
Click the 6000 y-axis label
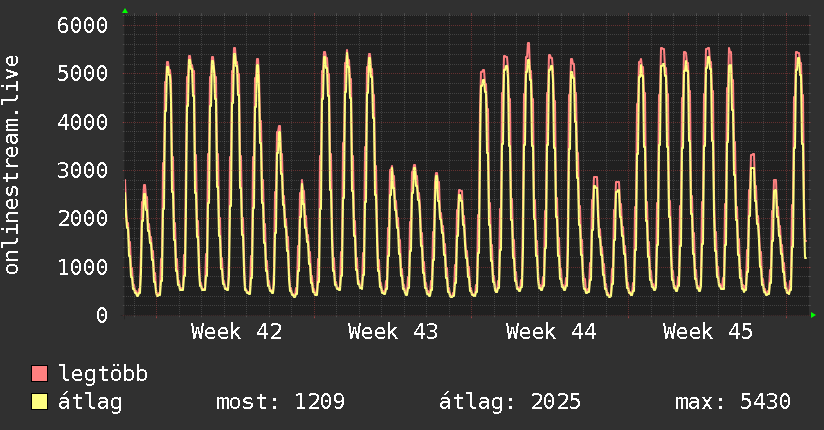83,25
